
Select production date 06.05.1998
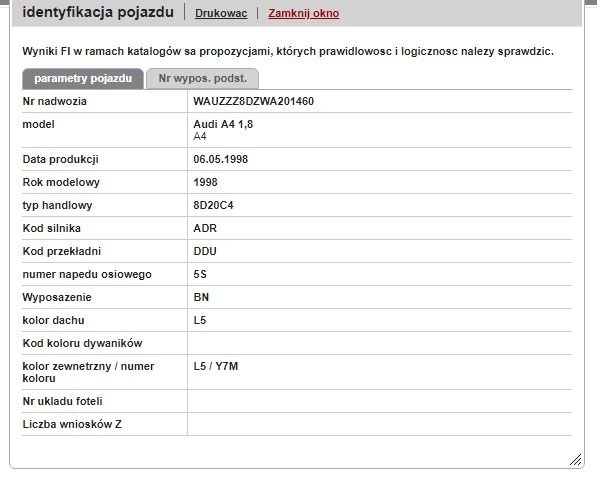(221, 159)
